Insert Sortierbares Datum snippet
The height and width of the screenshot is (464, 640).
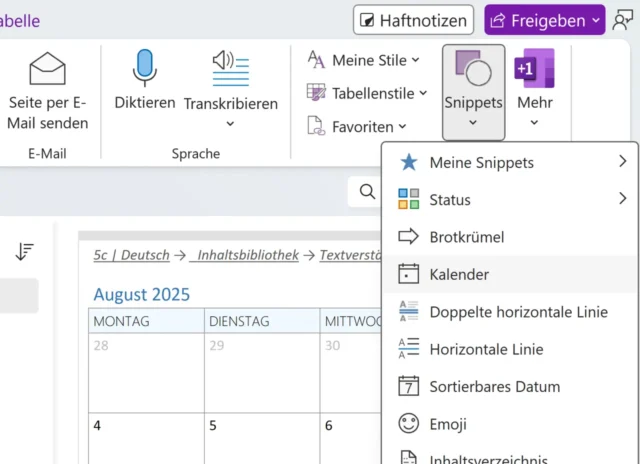pyautogui.click(x=494, y=387)
